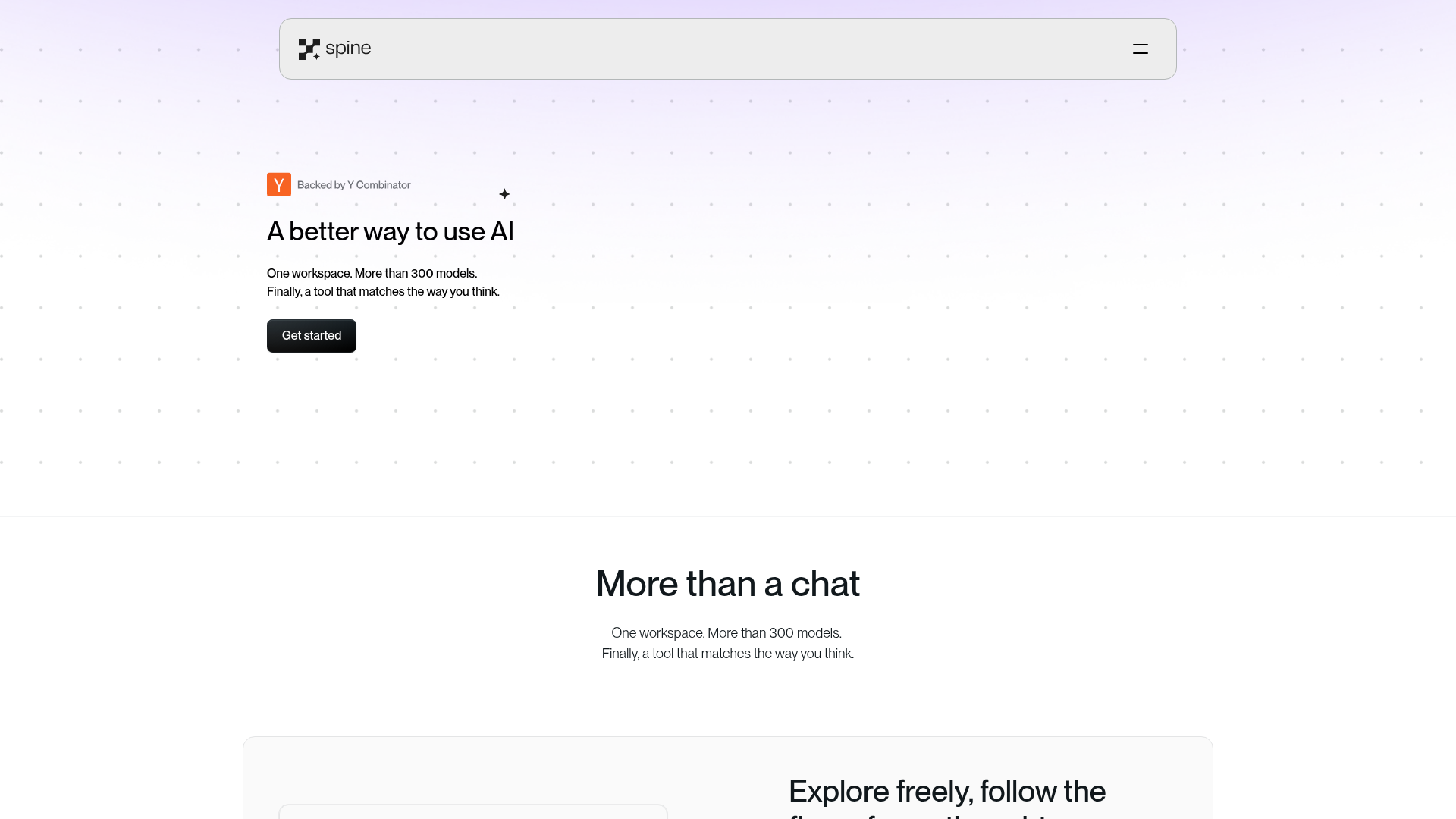
Task: Open the hamburger menu in navbar
Action: 1140,49
